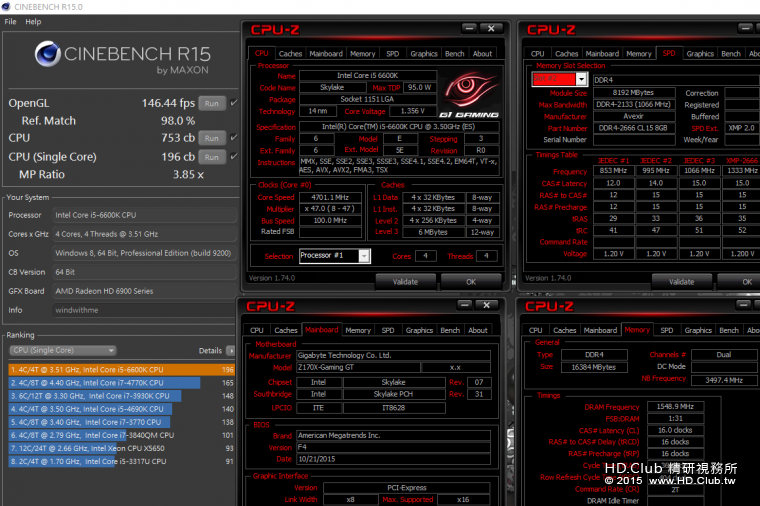The height and width of the screenshot is (506, 760).
Task: Open Graphics tab in CPU-Z Mainboard window
Action: pyautogui.click(x=419, y=330)
